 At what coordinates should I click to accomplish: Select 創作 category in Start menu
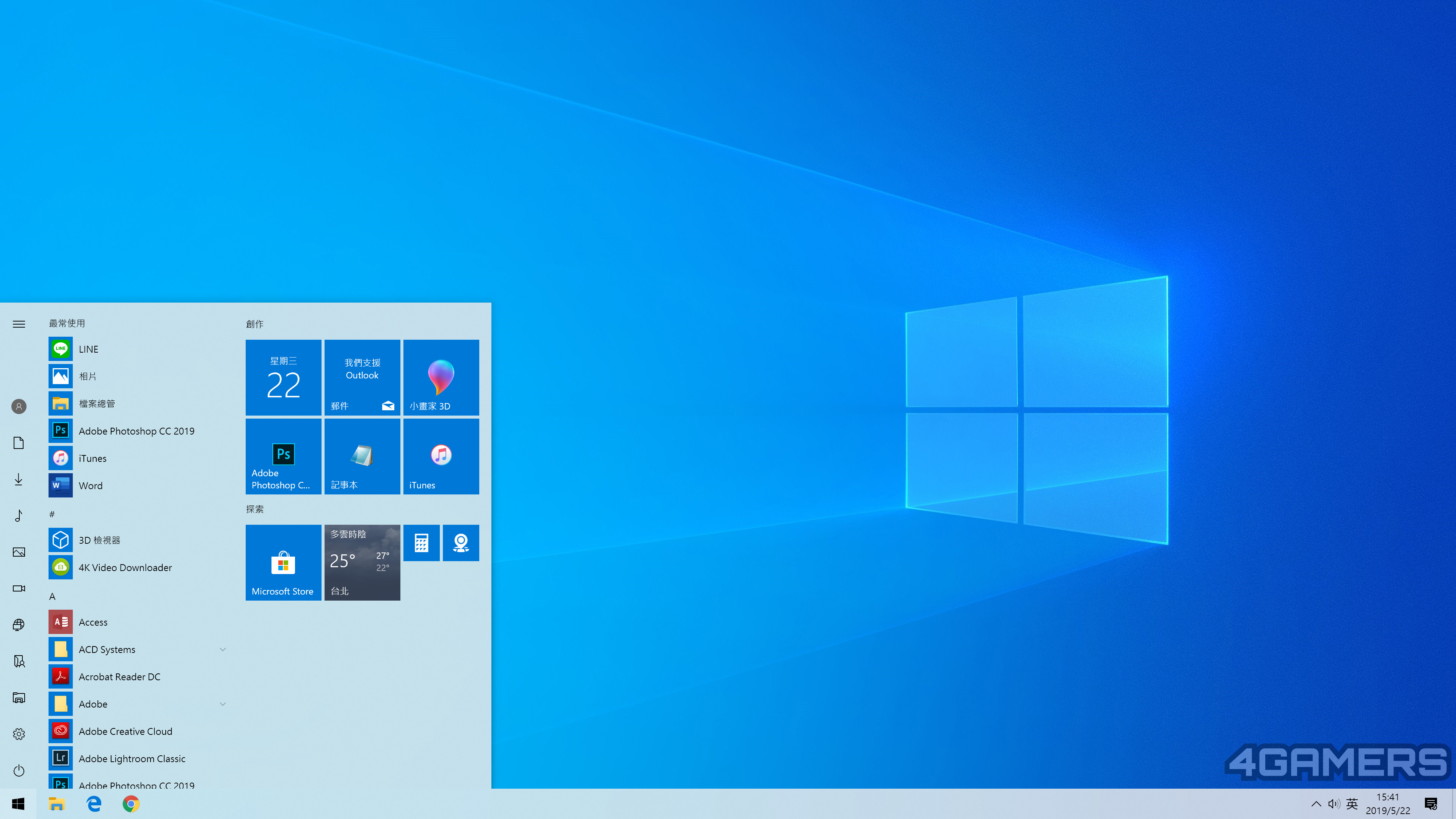pos(255,323)
